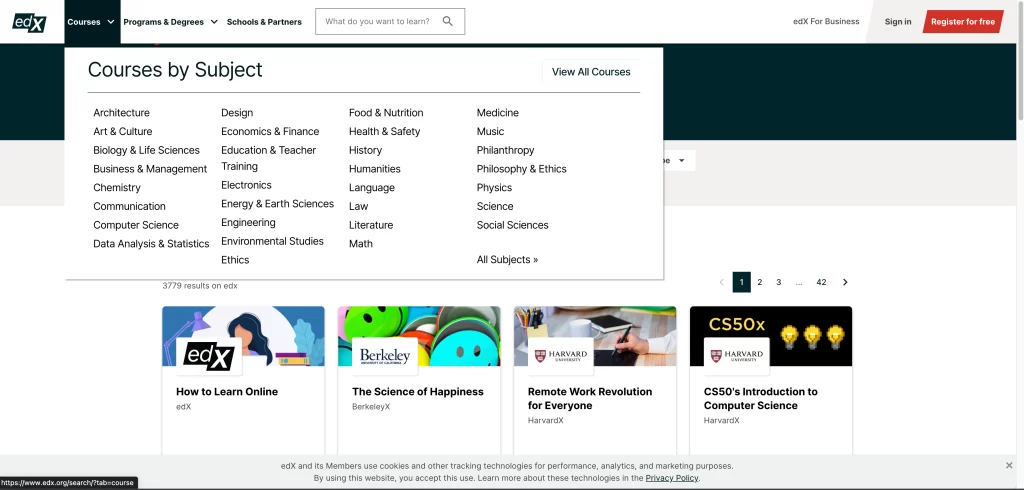
Task: Click Sign in
Action: coord(898,22)
